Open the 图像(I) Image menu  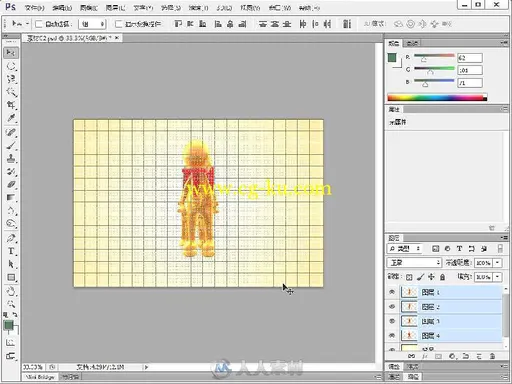(x=89, y=8)
